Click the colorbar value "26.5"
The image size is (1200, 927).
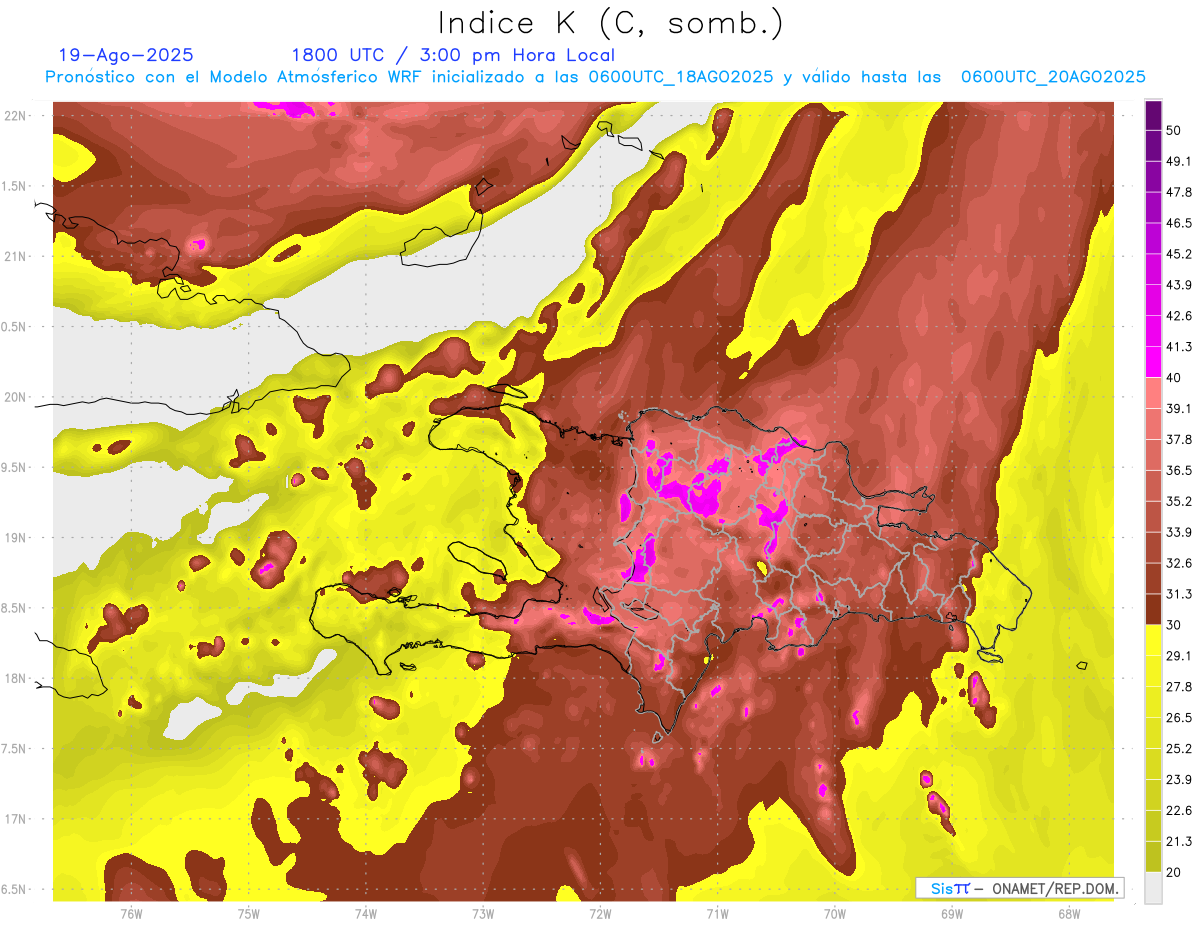(1178, 718)
